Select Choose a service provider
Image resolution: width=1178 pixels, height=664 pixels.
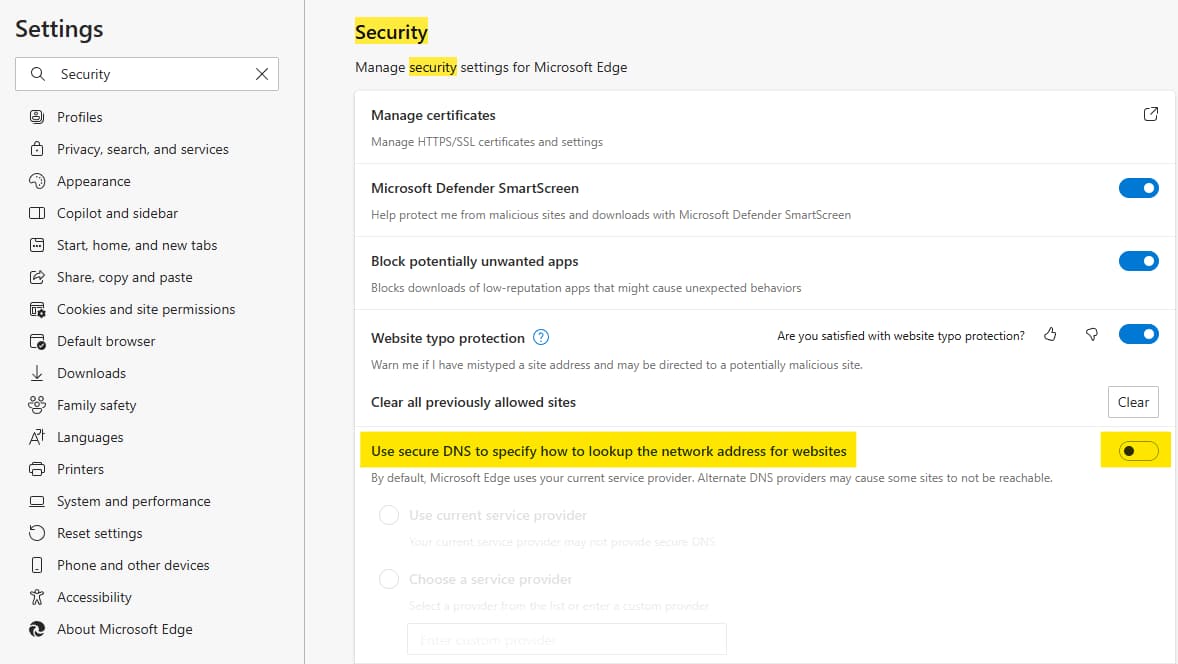388,578
